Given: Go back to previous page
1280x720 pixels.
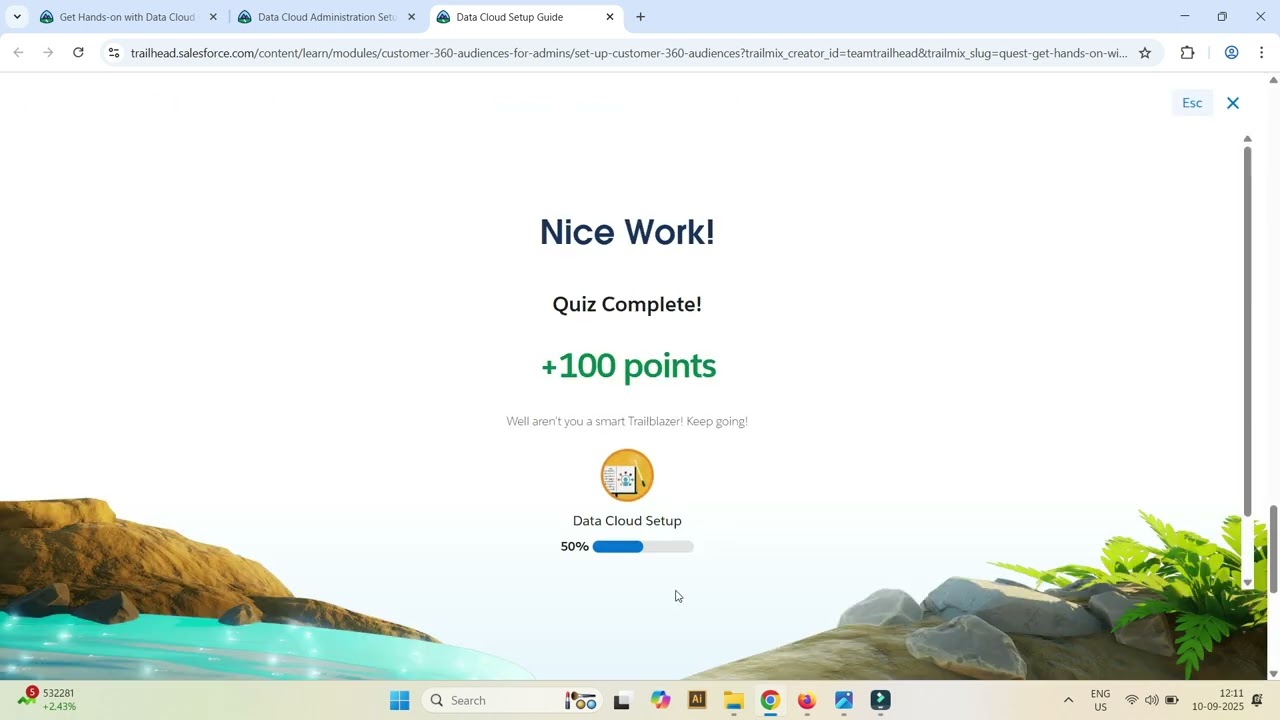Looking at the screenshot, I should tap(18, 53).
